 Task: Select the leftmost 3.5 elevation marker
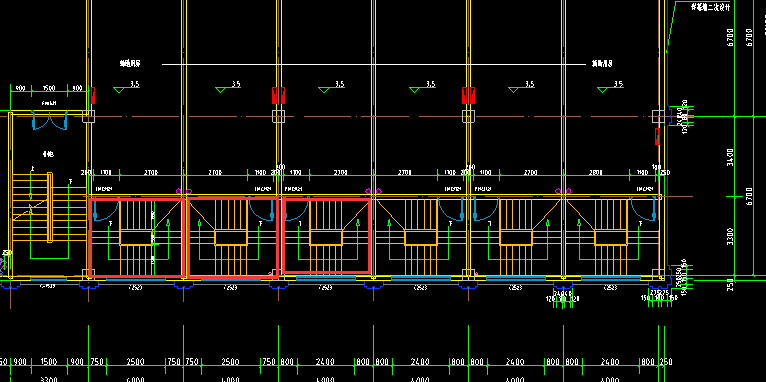(127, 87)
